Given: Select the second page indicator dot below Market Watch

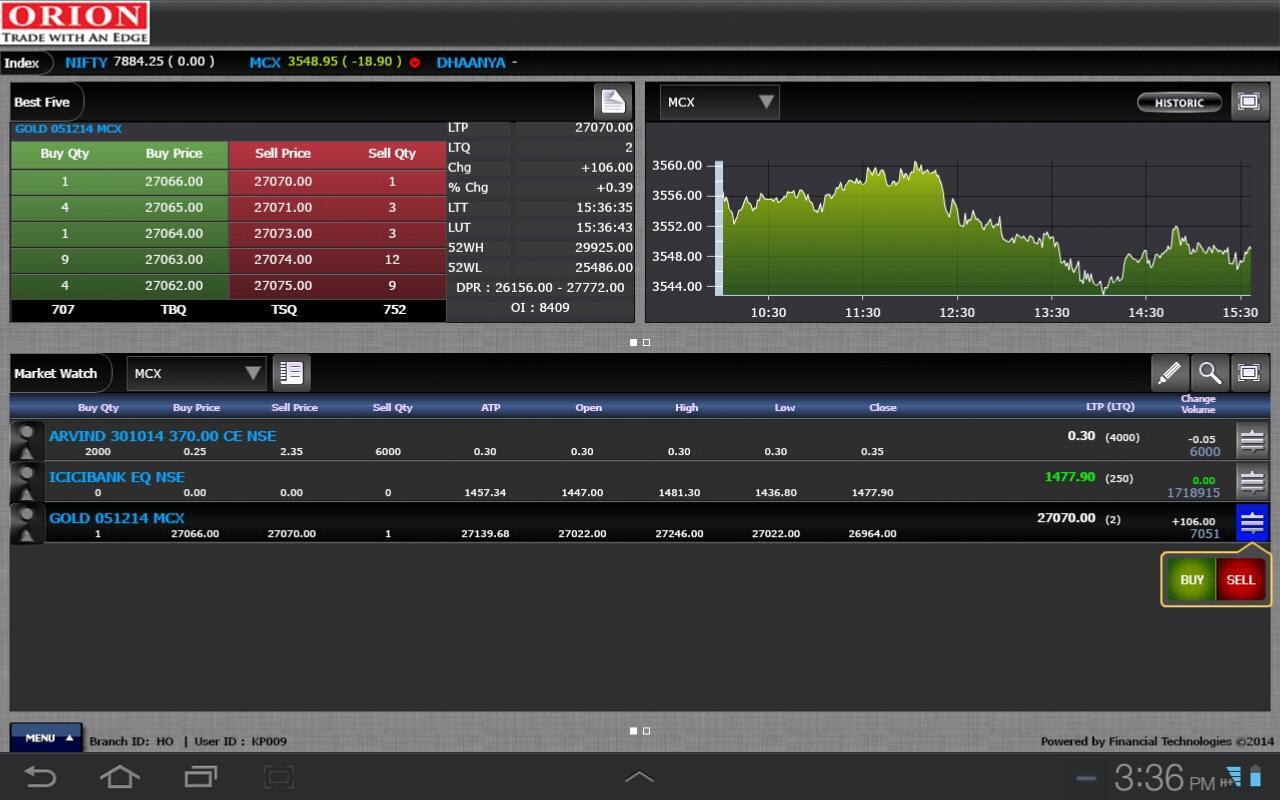Looking at the screenshot, I should point(646,731).
